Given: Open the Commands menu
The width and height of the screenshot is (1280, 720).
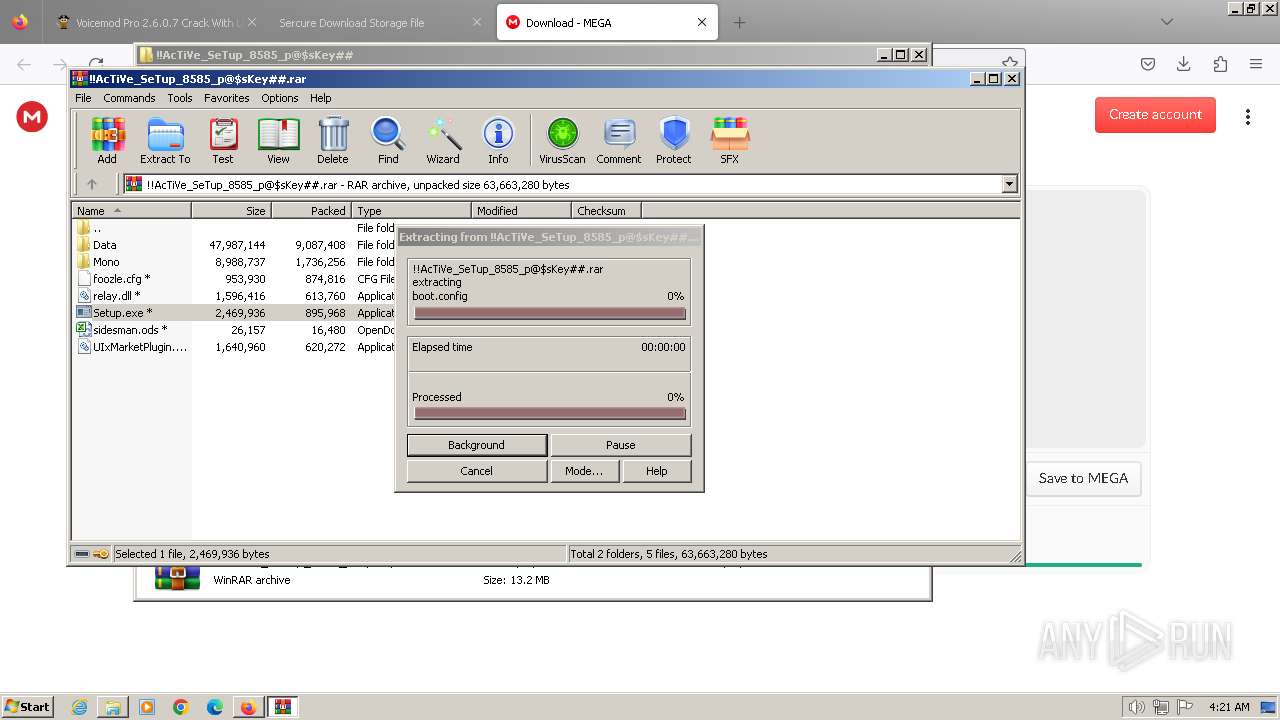Looking at the screenshot, I should pos(129,98).
